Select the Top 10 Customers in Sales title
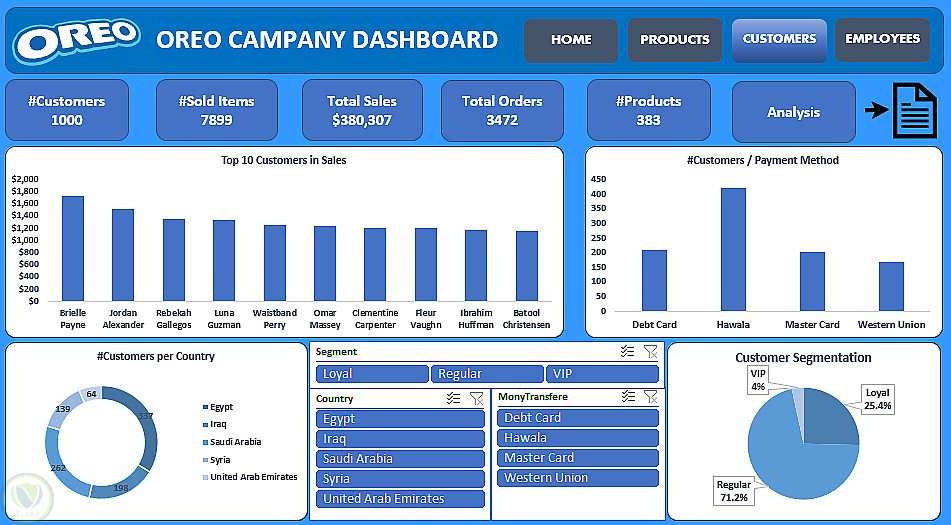Screen dimensions: 951x525 283,161
